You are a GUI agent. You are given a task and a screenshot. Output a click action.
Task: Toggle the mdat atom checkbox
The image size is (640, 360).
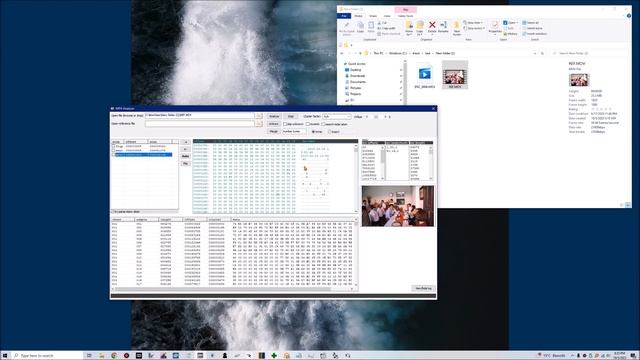pyautogui.click(x=113, y=155)
